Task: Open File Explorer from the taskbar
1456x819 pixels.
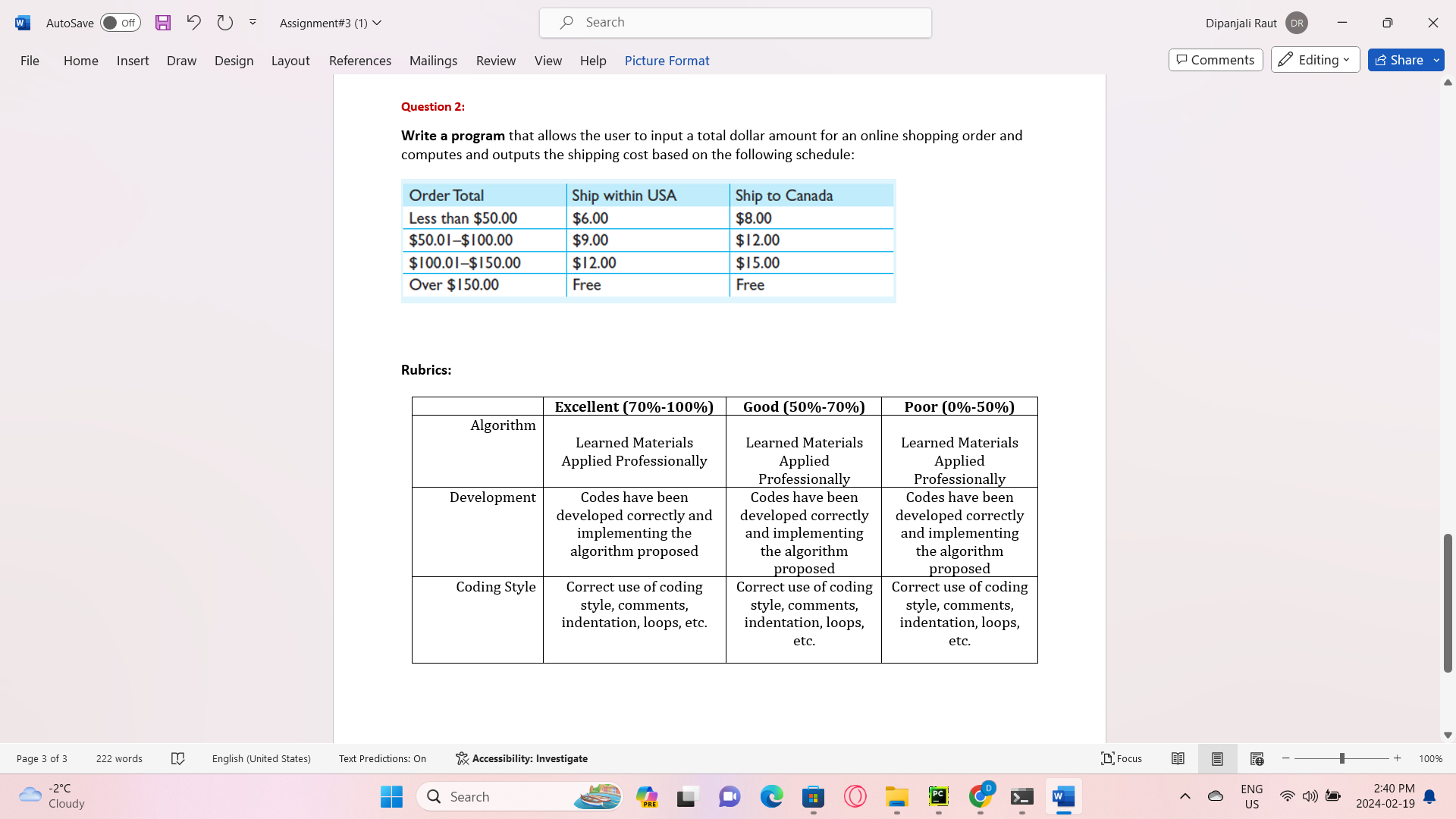Action: [897, 796]
